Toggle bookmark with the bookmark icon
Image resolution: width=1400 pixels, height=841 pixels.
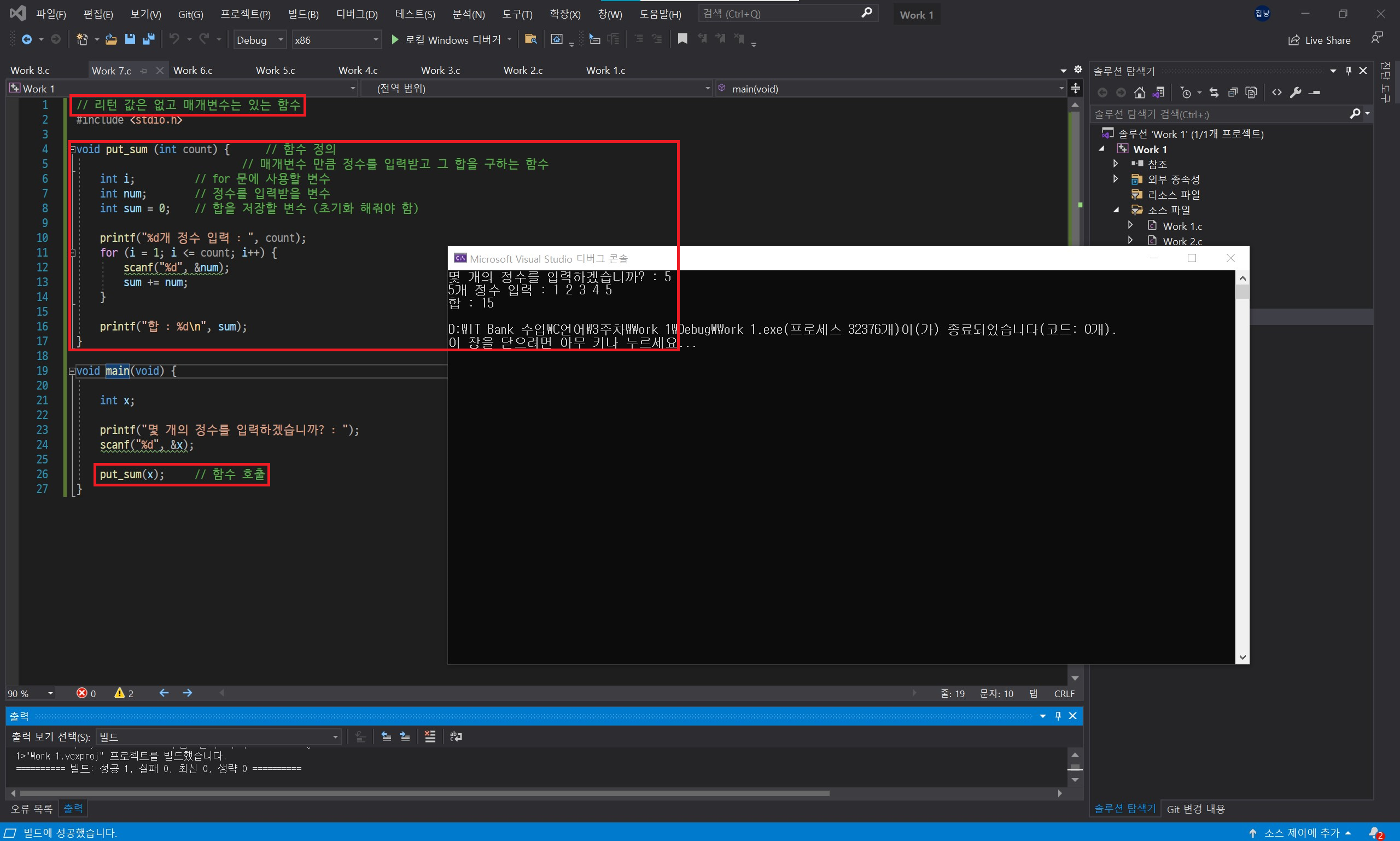point(682,38)
